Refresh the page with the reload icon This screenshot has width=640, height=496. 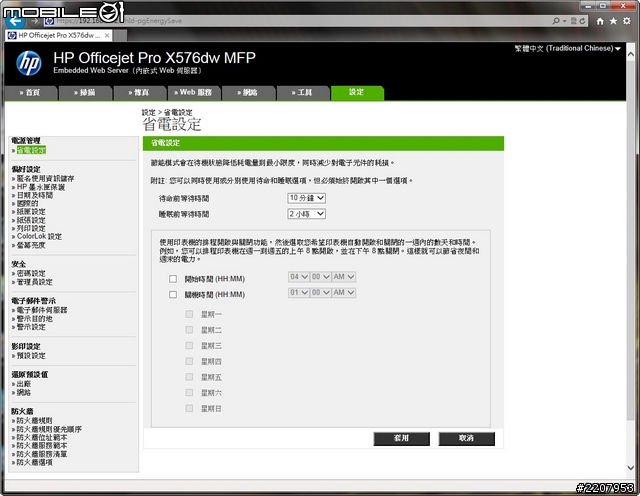point(582,20)
